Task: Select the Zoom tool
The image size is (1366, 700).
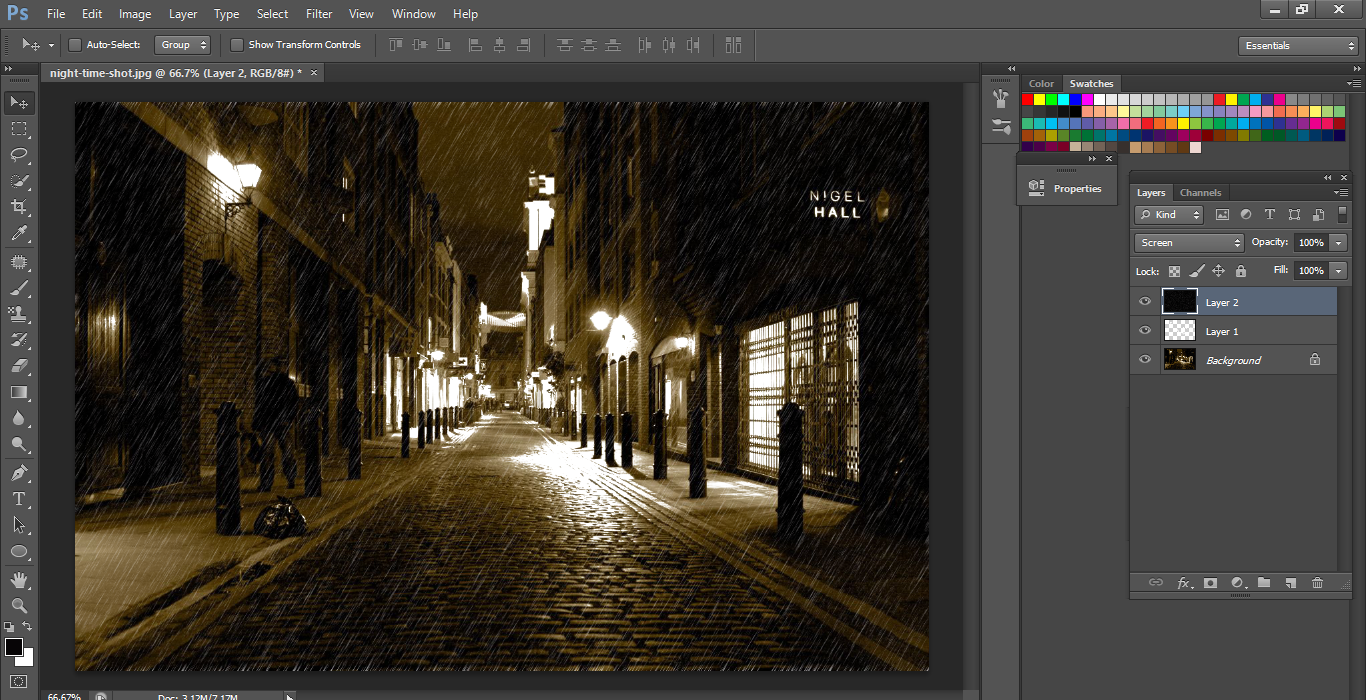Action: 19,605
